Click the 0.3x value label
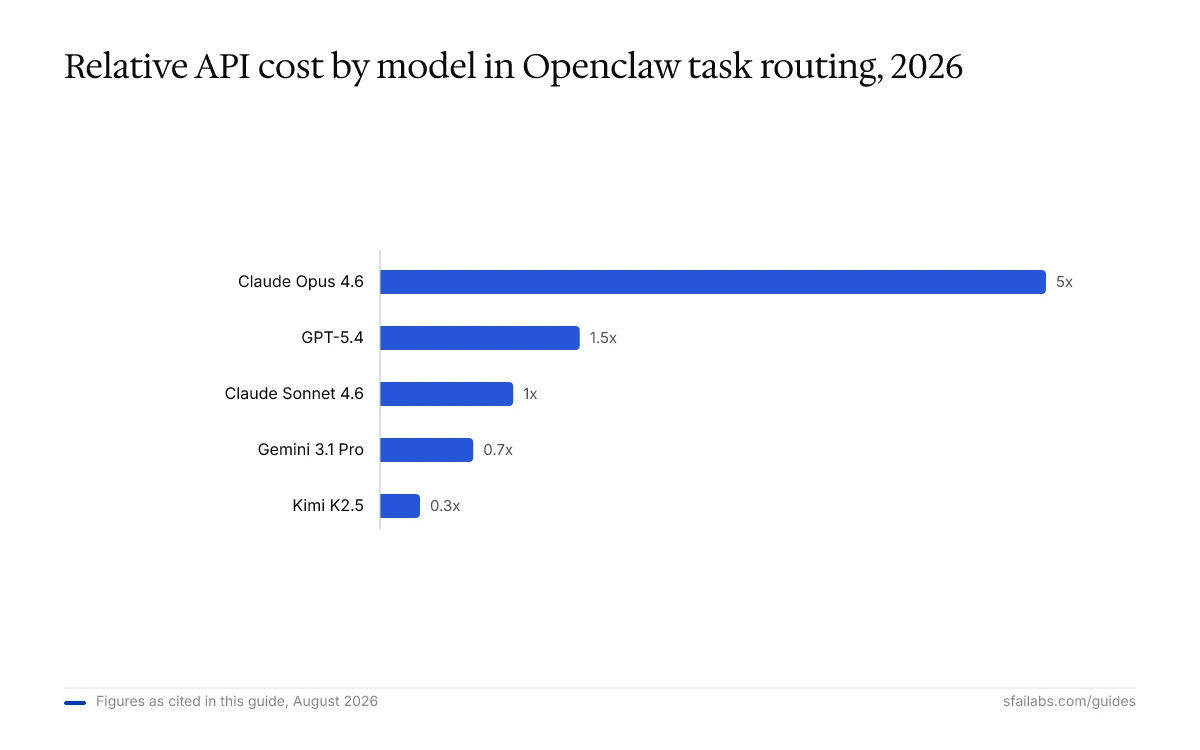Image resolution: width=1200 pixels, height=750 pixels. coord(445,506)
